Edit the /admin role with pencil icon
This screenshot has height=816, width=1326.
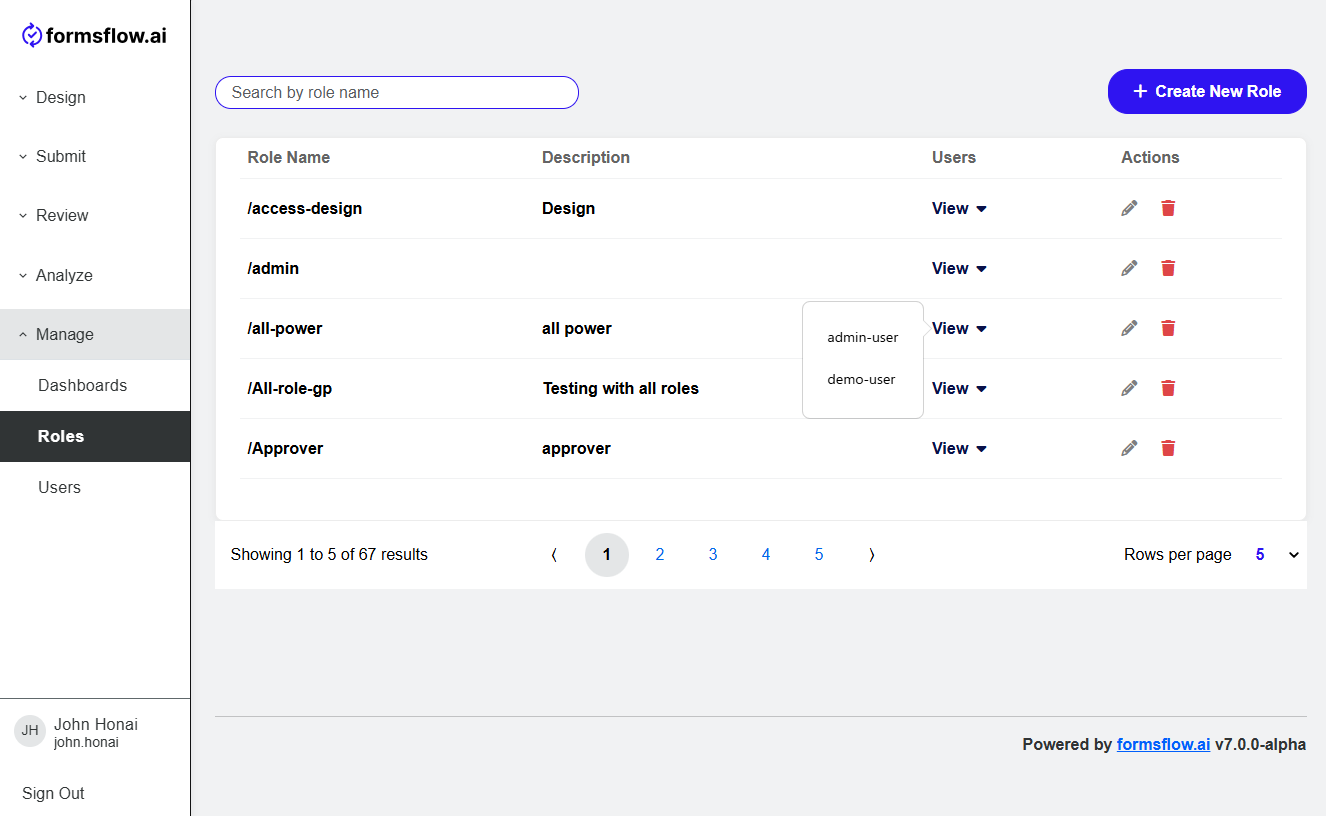[1129, 268]
